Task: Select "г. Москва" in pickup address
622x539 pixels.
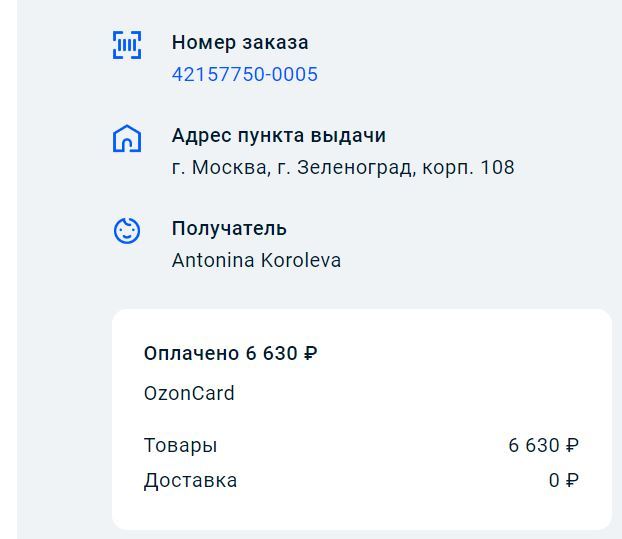Action: point(216,168)
